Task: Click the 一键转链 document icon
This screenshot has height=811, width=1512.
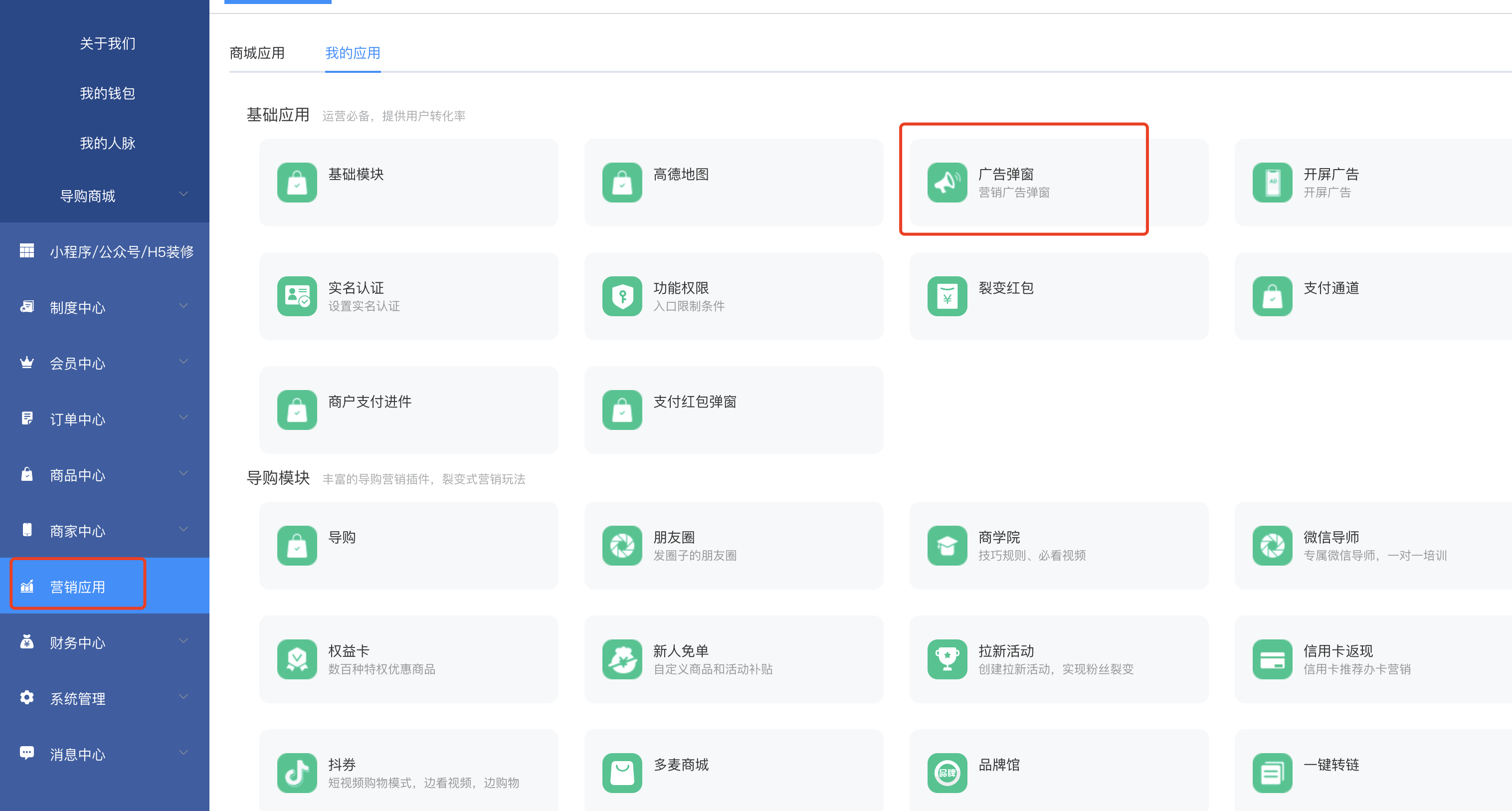Action: pyautogui.click(x=1273, y=774)
